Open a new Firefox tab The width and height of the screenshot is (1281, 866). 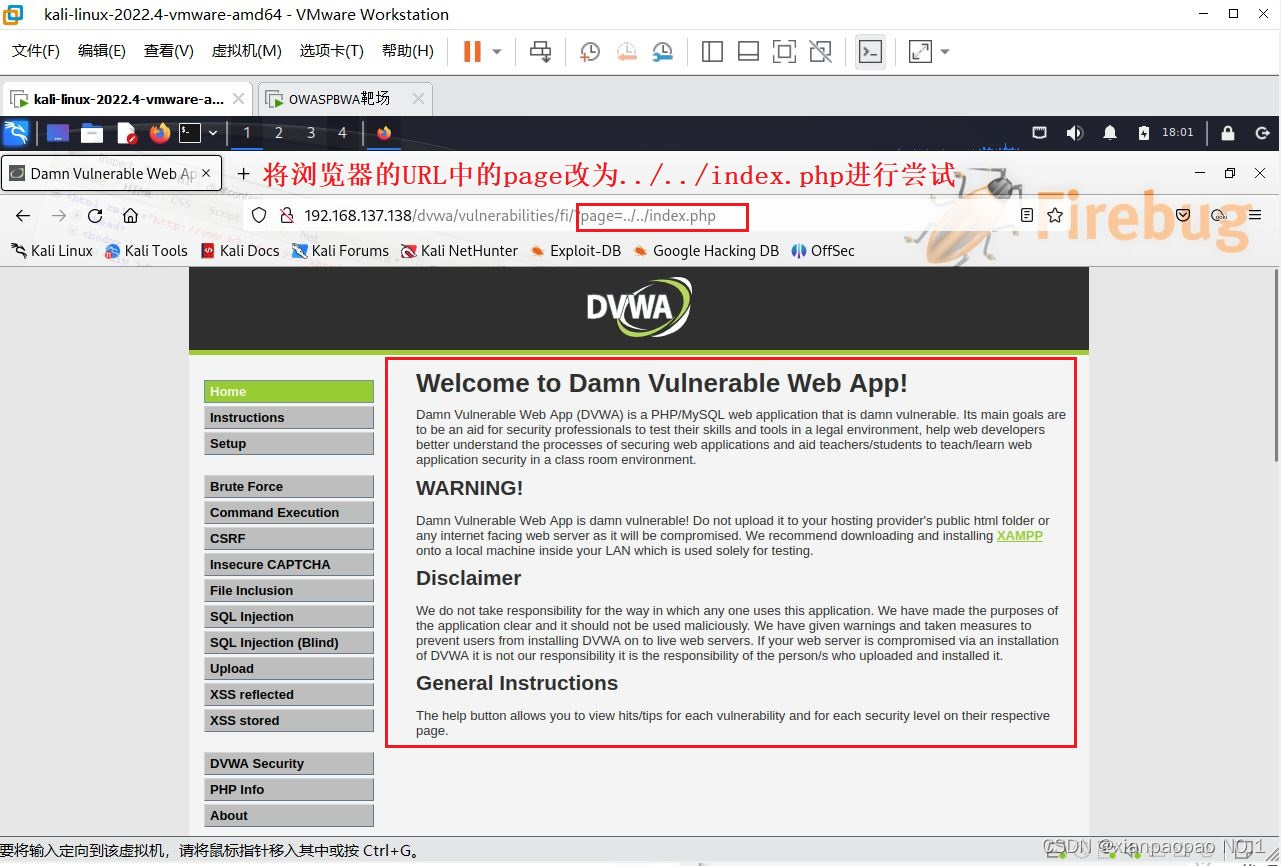(x=243, y=174)
